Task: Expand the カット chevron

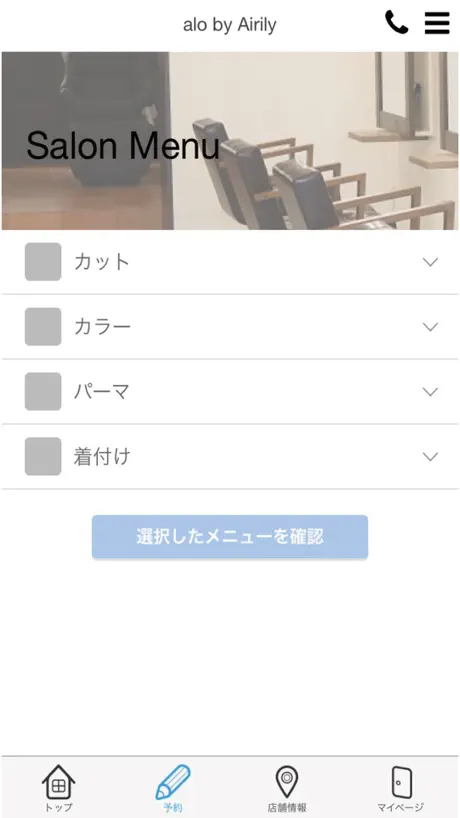Action: click(x=430, y=262)
